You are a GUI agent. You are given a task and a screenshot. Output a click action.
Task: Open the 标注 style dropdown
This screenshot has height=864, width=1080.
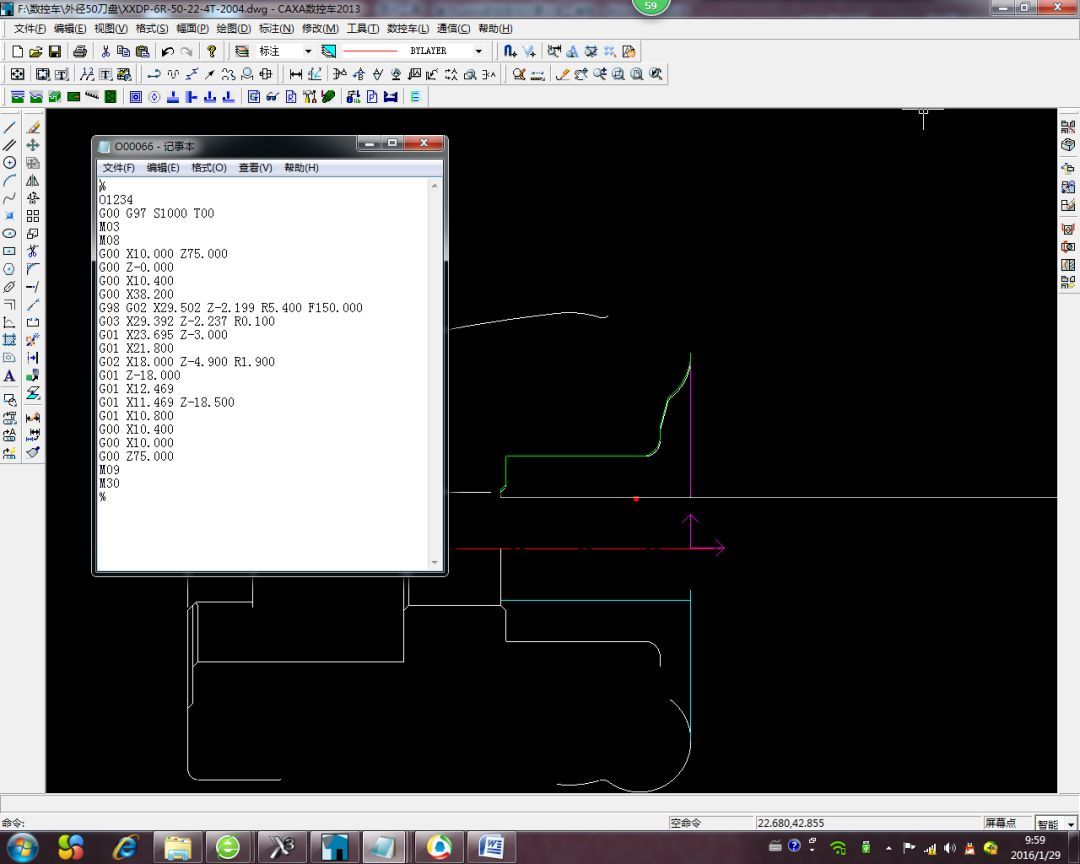tap(307, 51)
